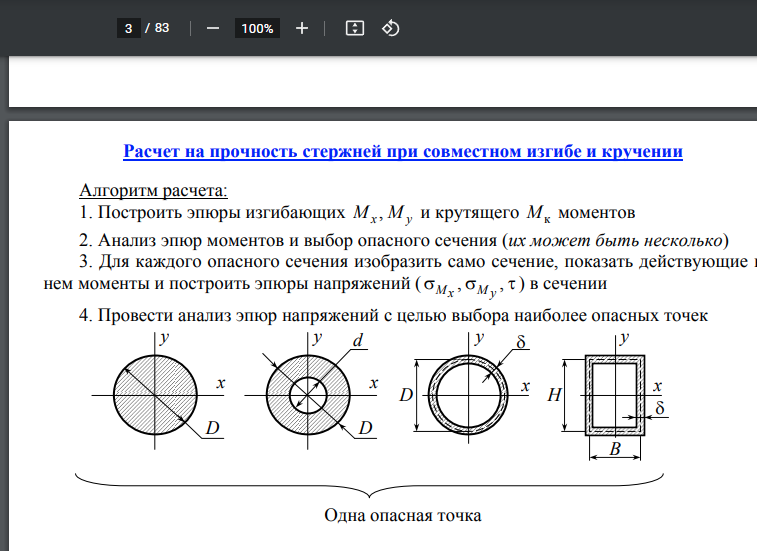Click the "Одна опасная точка" caption
Viewport: 757px width, 551px height.
[x=403, y=516]
